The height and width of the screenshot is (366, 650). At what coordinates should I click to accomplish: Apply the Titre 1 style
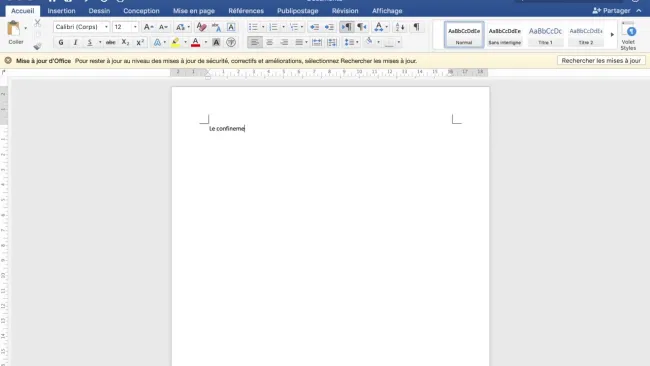click(x=545, y=35)
